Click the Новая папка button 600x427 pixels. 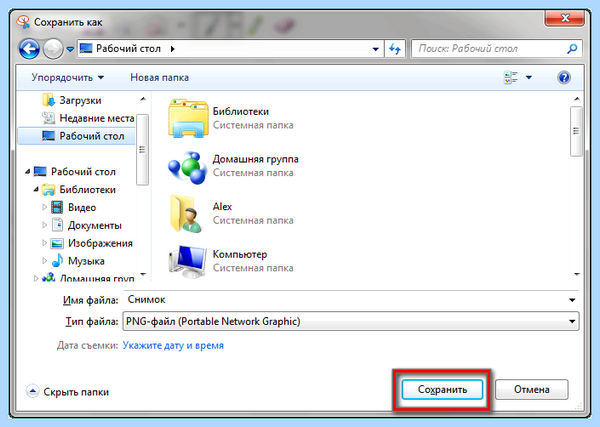pos(160,78)
